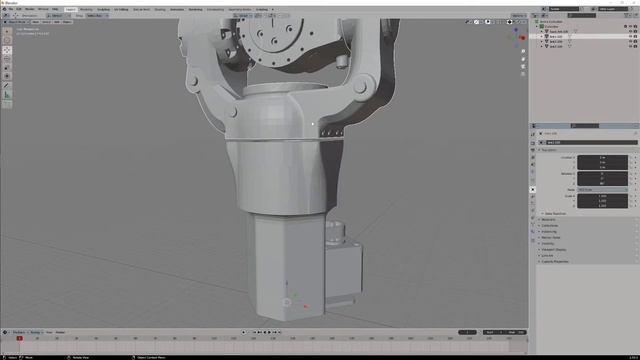Activate the Move tool

pos(7,50)
